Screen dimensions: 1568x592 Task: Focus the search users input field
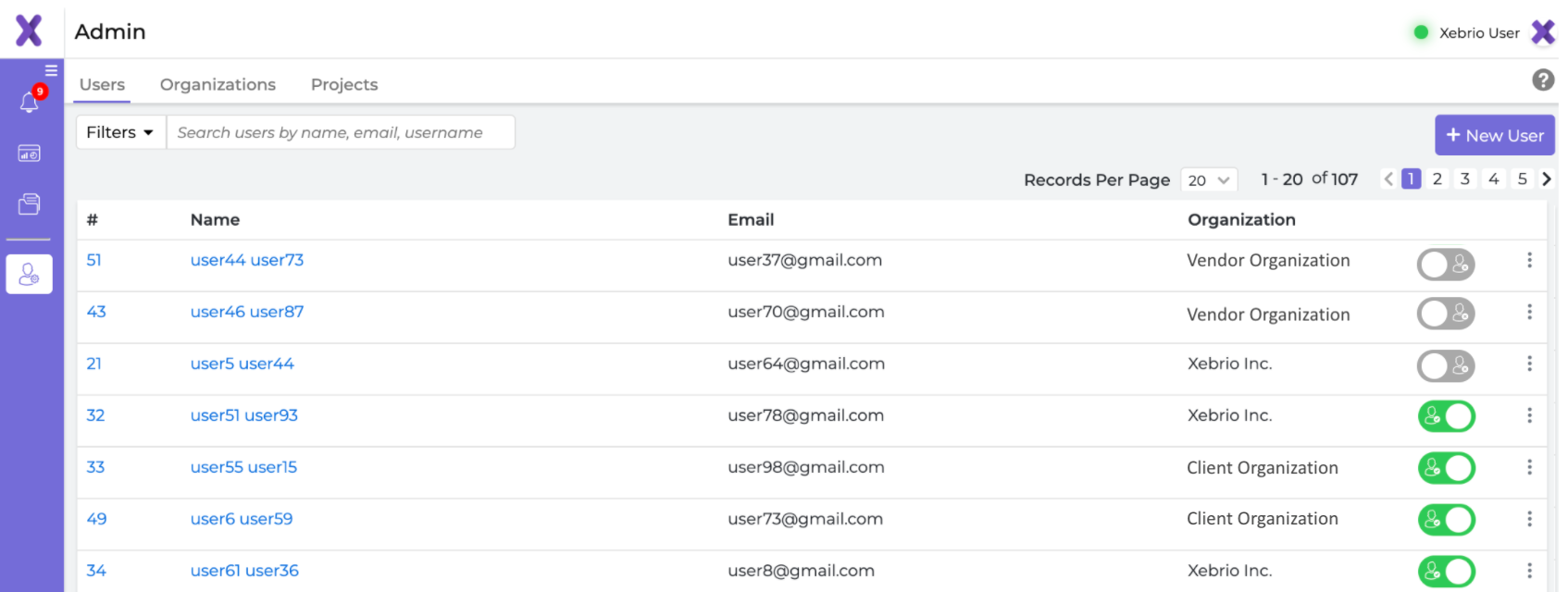pyautogui.click(x=341, y=132)
